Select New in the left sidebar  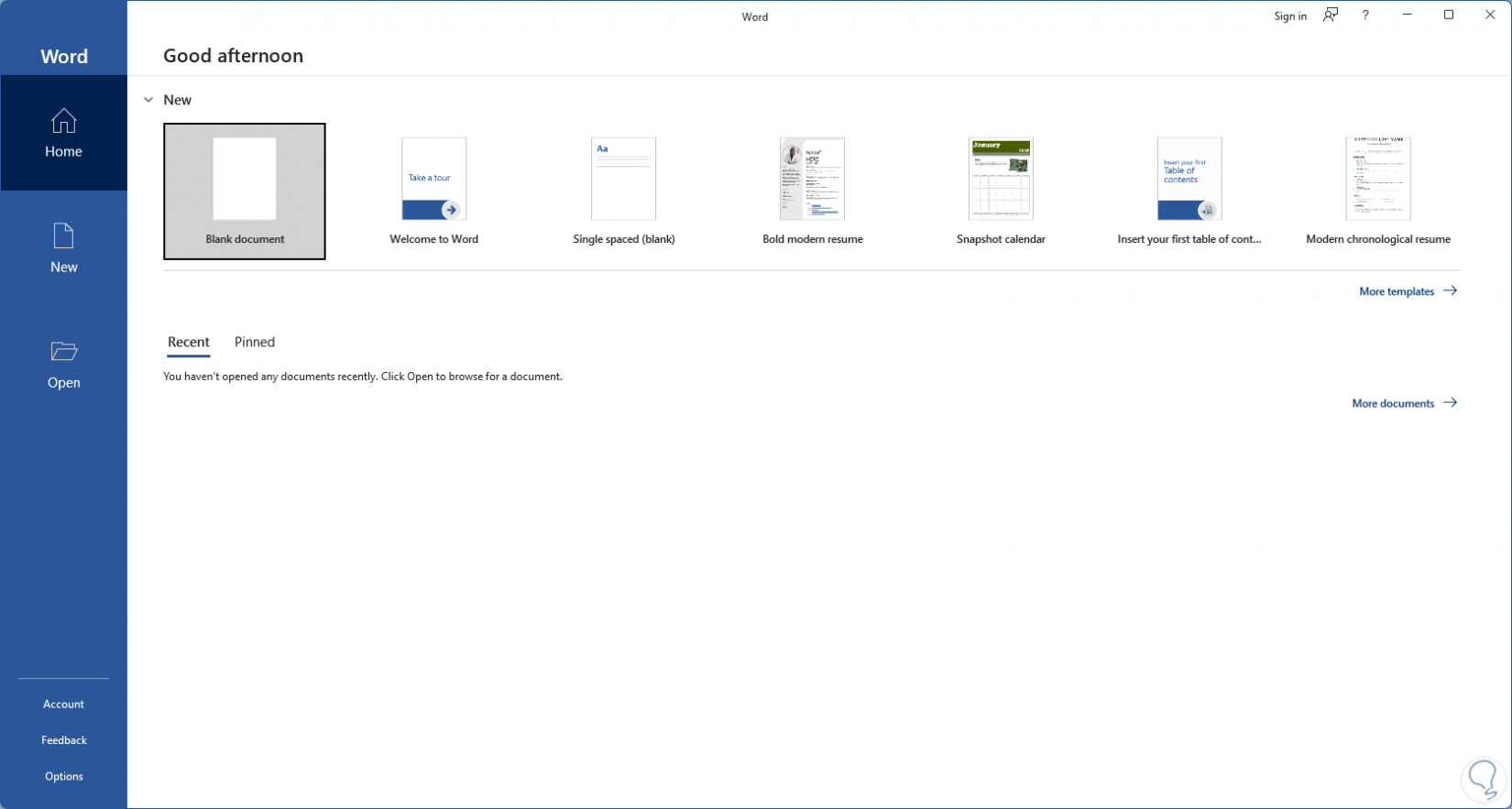pyautogui.click(x=63, y=248)
